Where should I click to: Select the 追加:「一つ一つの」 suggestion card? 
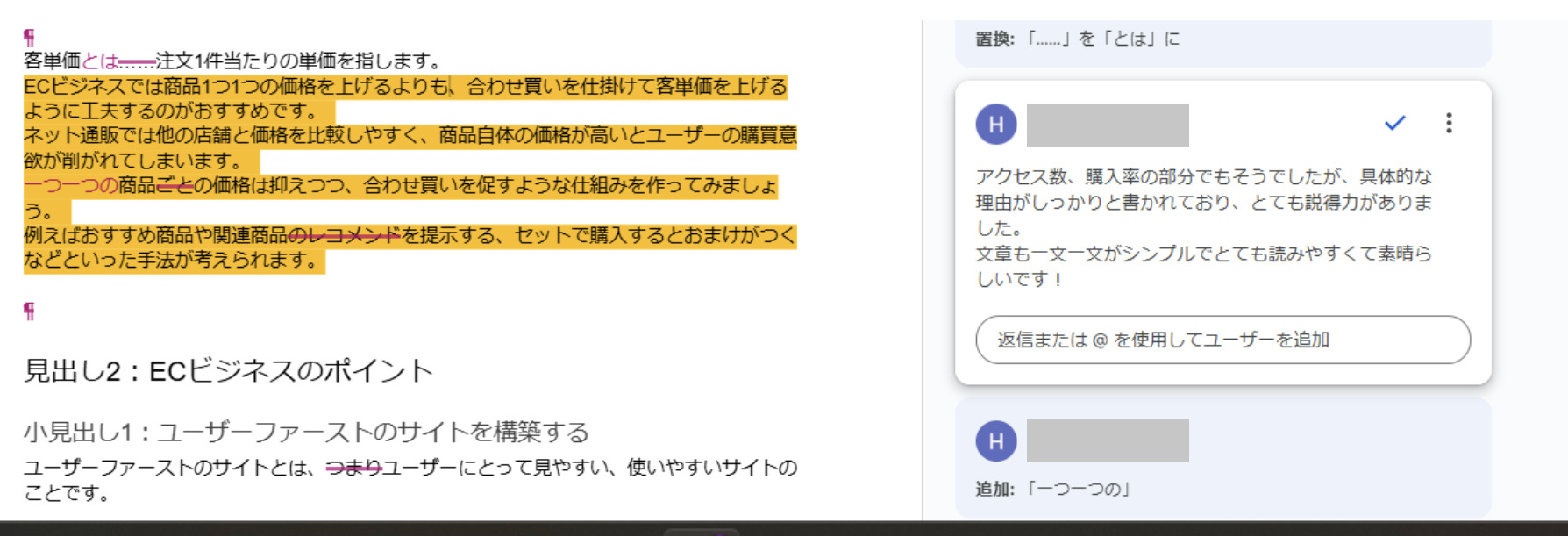1222,488
